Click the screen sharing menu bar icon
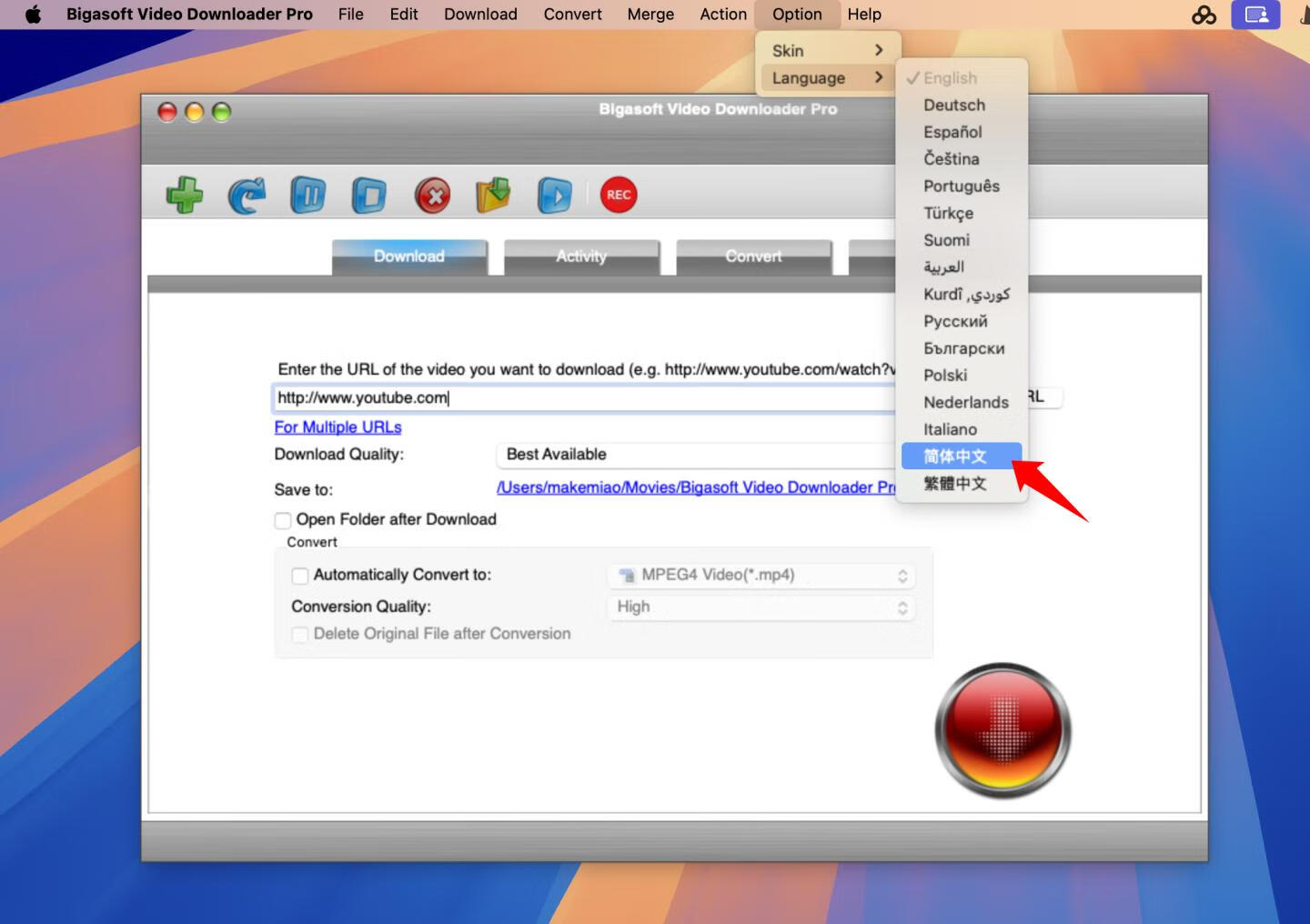 coord(1256,15)
